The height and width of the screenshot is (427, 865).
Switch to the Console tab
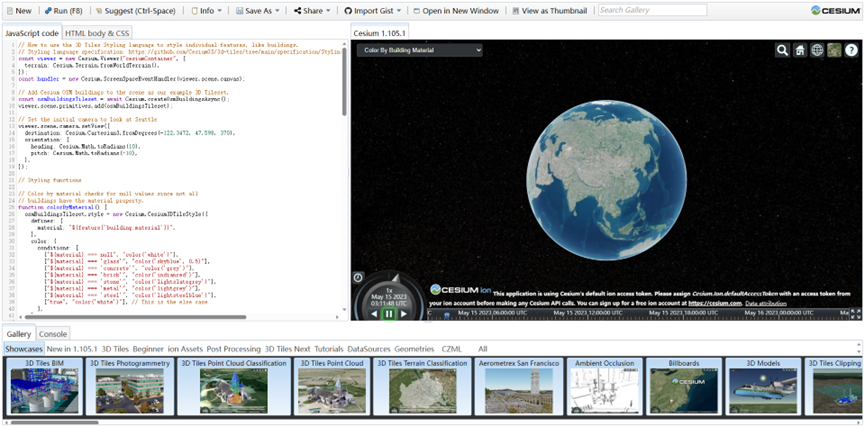click(x=54, y=334)
